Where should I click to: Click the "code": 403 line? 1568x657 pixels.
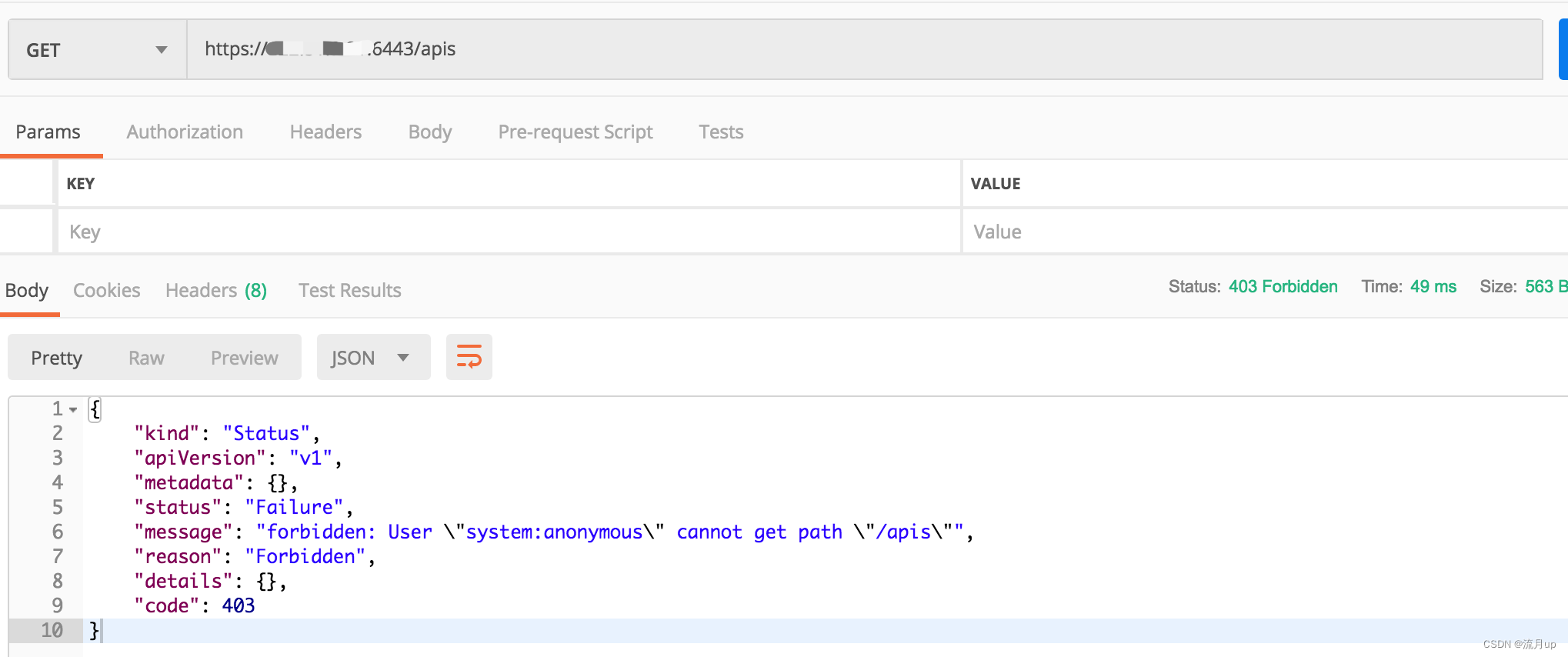pos(195,606)
